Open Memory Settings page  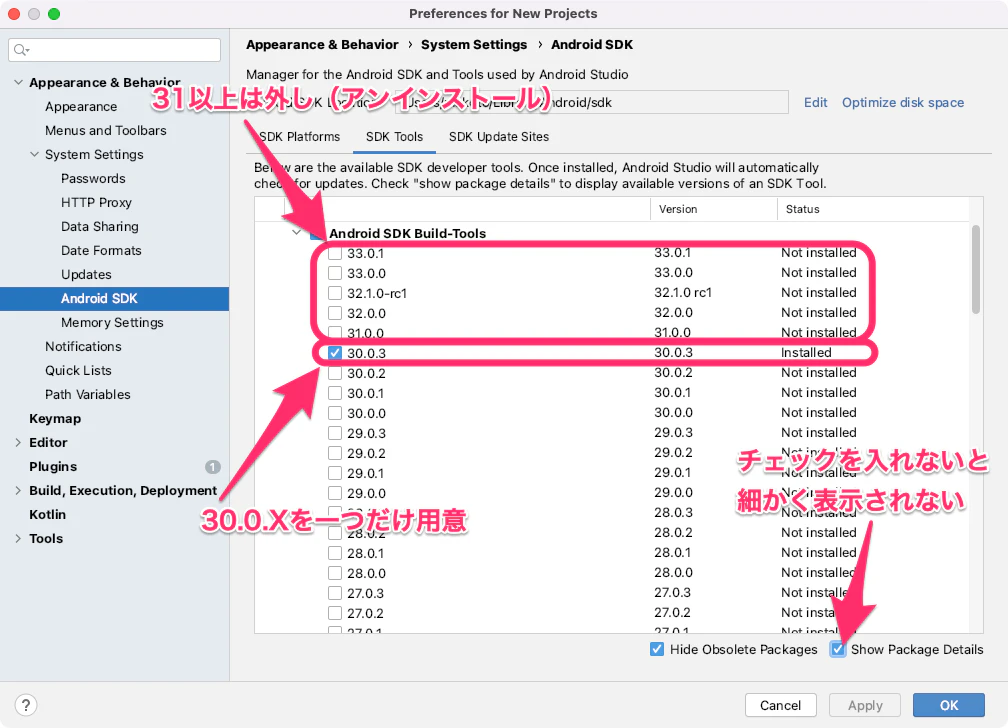pyautogui.click(x=112, y=322)
